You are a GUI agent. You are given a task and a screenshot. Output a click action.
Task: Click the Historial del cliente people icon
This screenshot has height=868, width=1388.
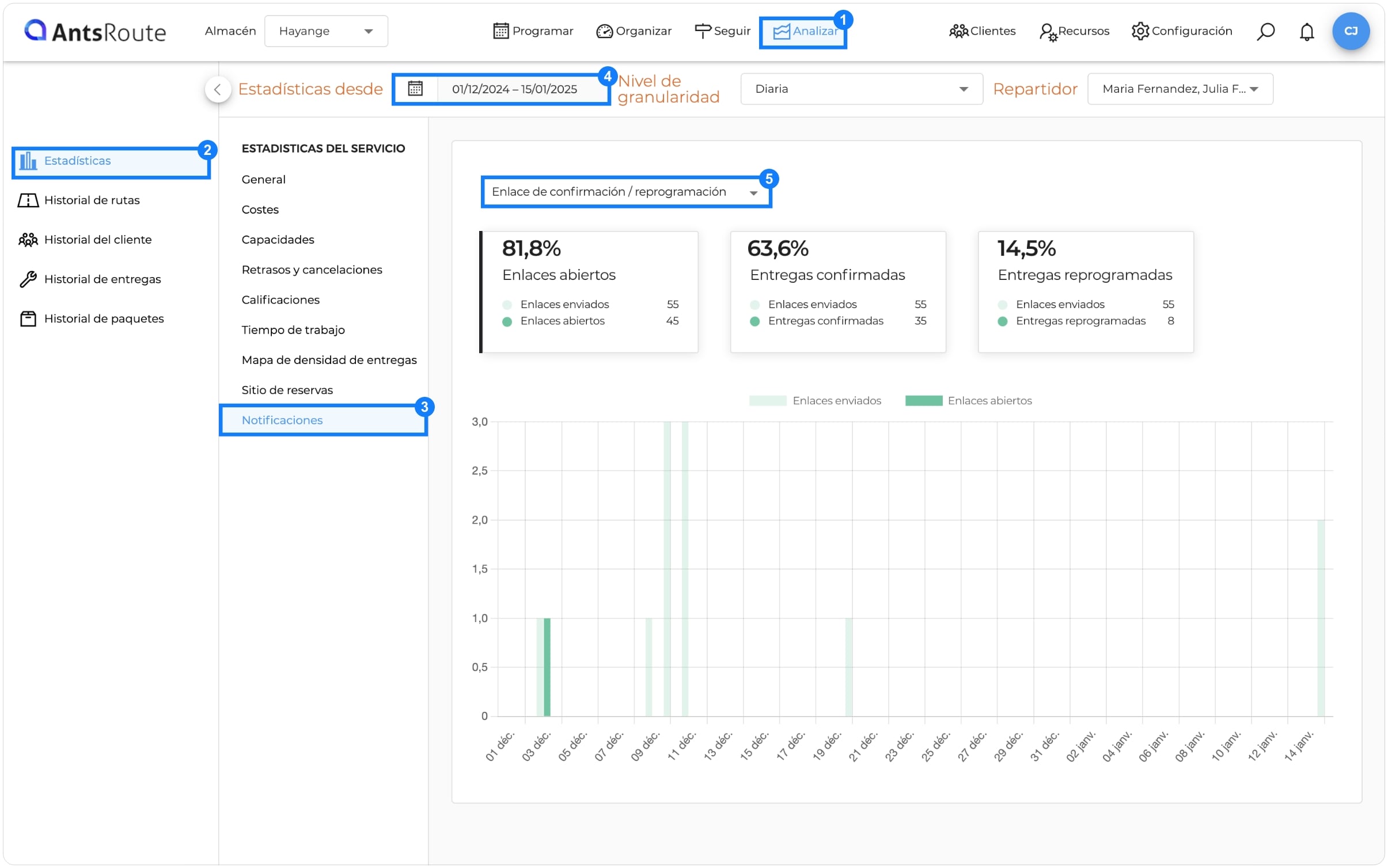pos(28,240)
